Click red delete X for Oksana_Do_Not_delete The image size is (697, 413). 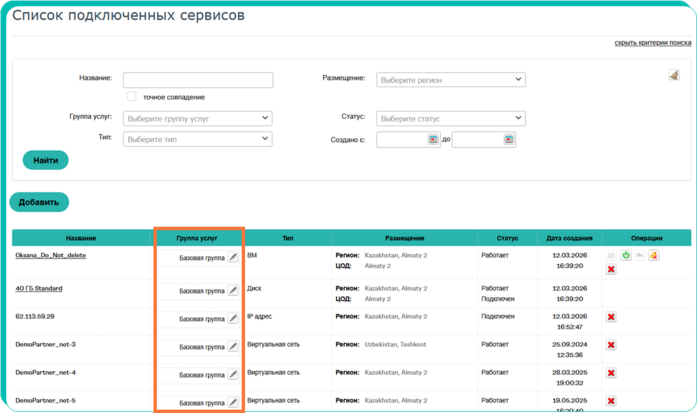tap(611, 270)
